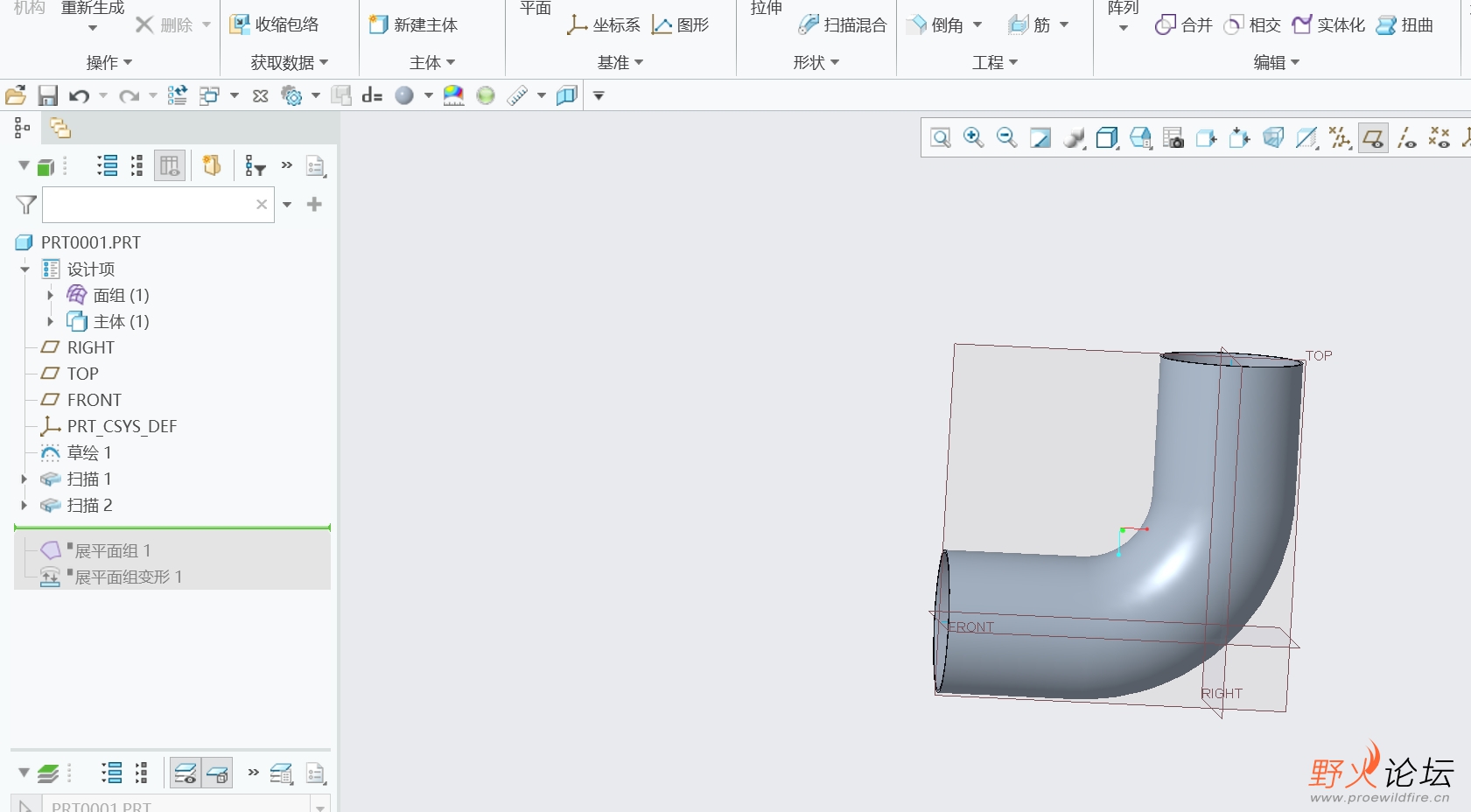Image resolution: width=1471 pixels, height=812 pixels.
Task: Redo the last undone action
Action: pyautogui.click(x=130, y=95)
